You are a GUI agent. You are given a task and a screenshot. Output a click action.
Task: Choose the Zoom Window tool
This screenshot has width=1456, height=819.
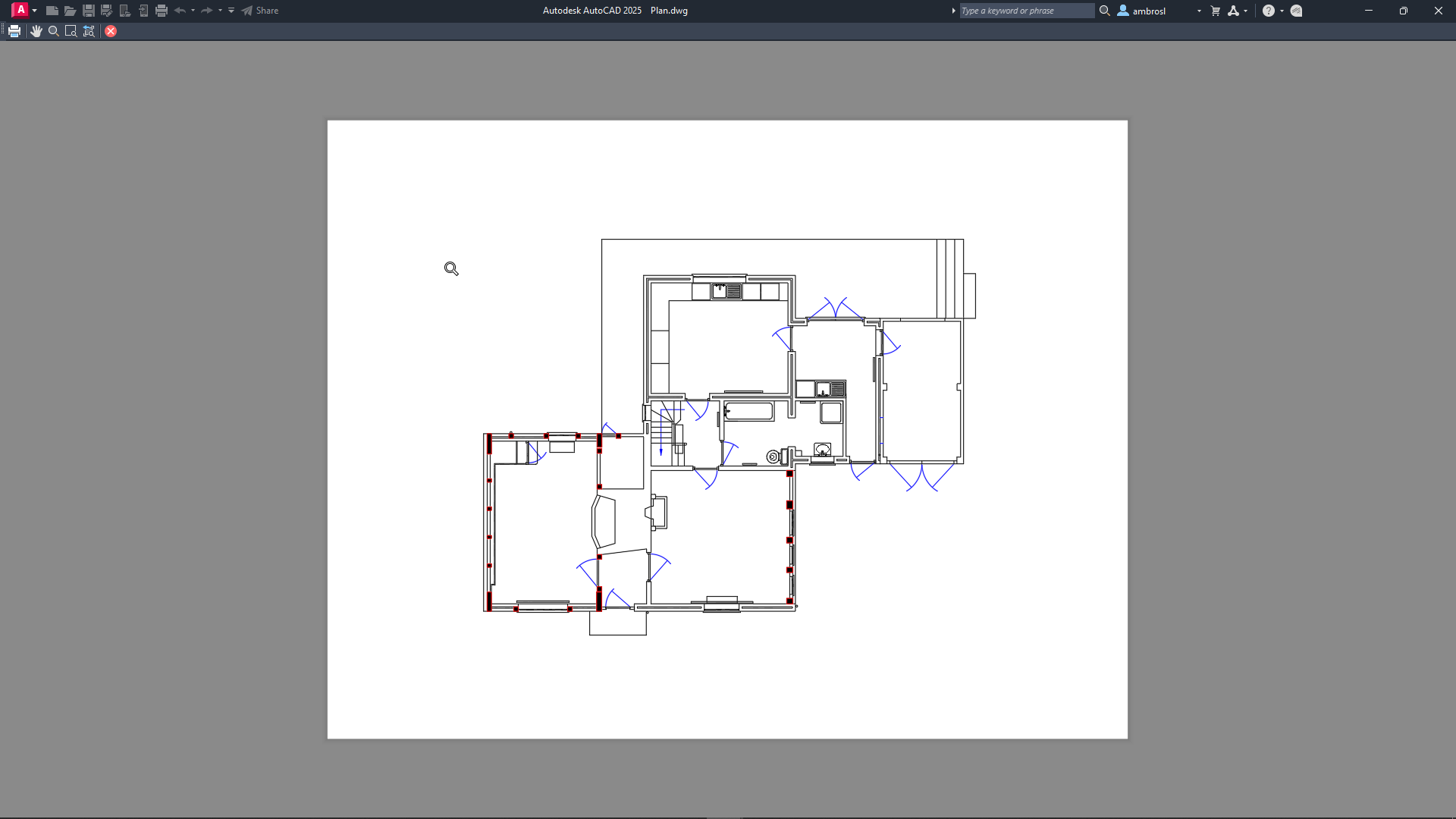tap(71, 31)
